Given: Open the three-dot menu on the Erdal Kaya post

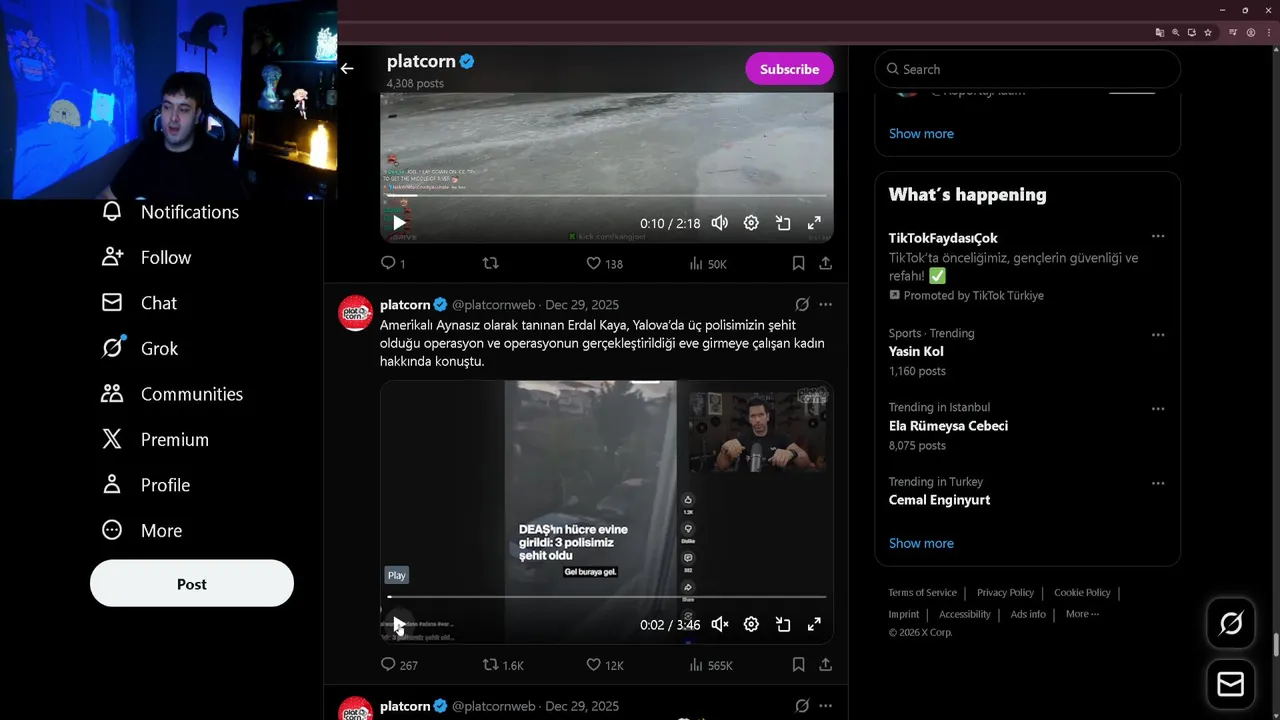Looking at the screenshot, I should pos(825,304).
